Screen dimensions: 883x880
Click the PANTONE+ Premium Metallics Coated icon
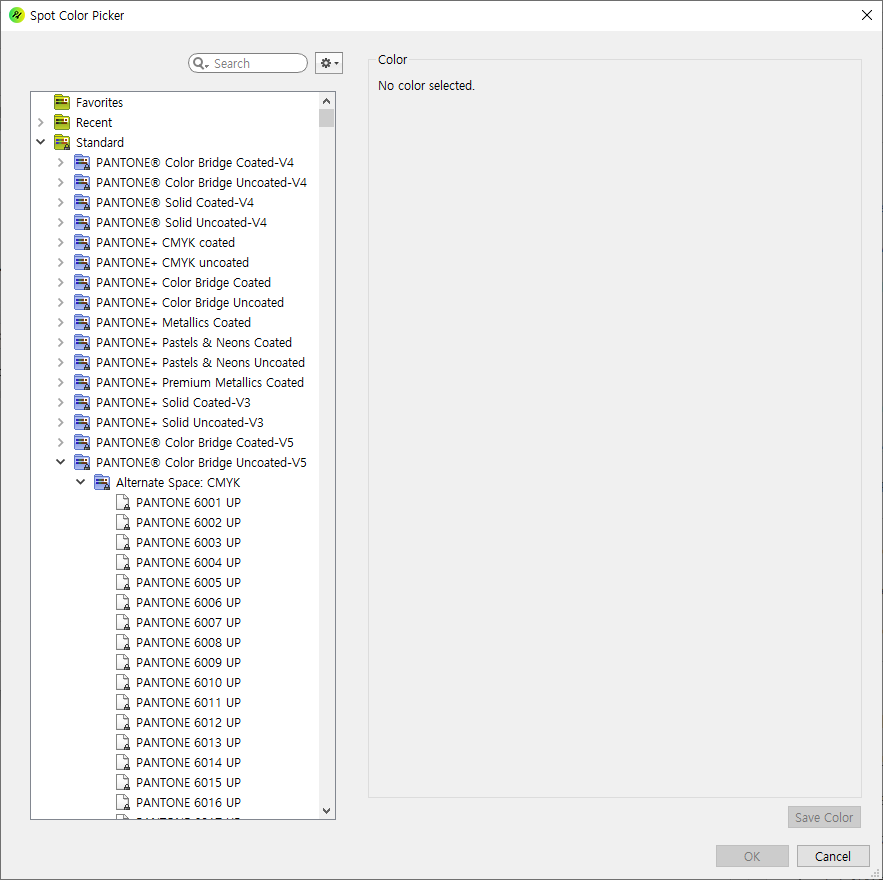point(82,382)
